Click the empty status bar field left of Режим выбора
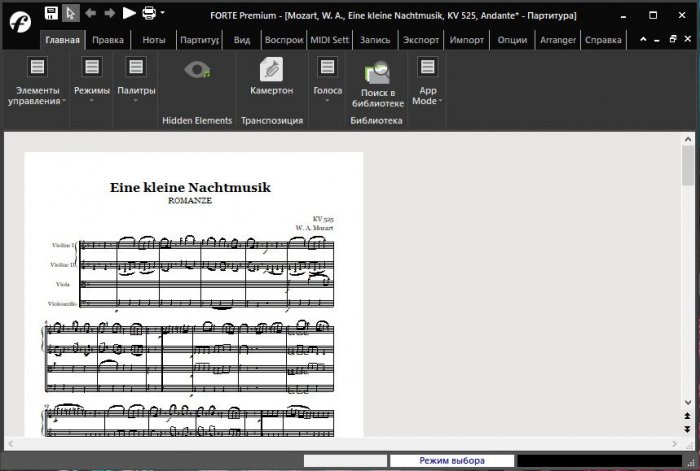 click(345, 461)
